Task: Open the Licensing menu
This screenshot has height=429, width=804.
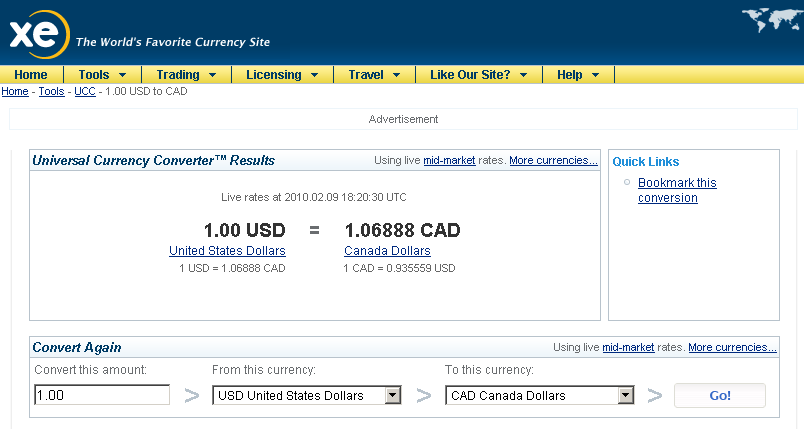Action: point(281,75)
